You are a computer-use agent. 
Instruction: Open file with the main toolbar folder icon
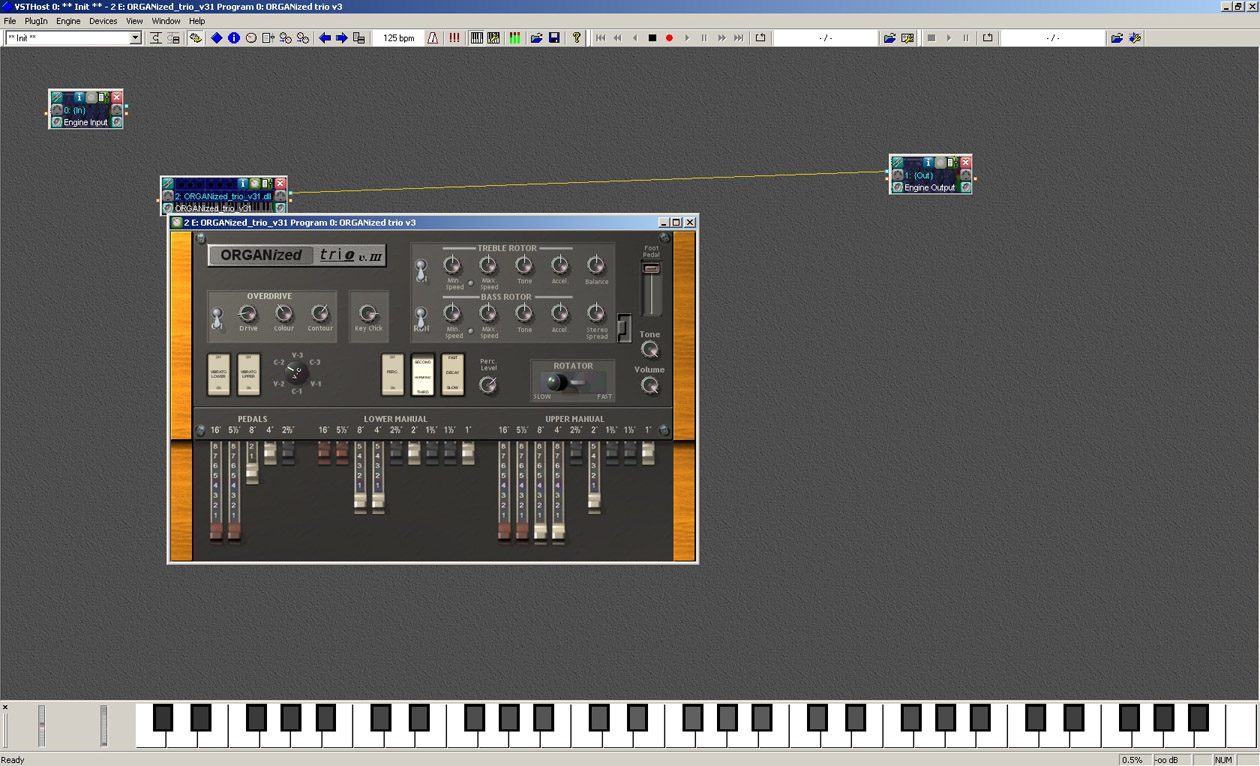tap(536, 38)
